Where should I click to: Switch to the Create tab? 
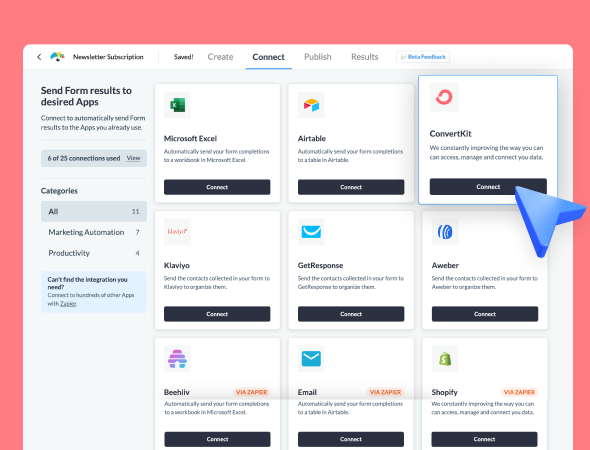tap(220, 57)
